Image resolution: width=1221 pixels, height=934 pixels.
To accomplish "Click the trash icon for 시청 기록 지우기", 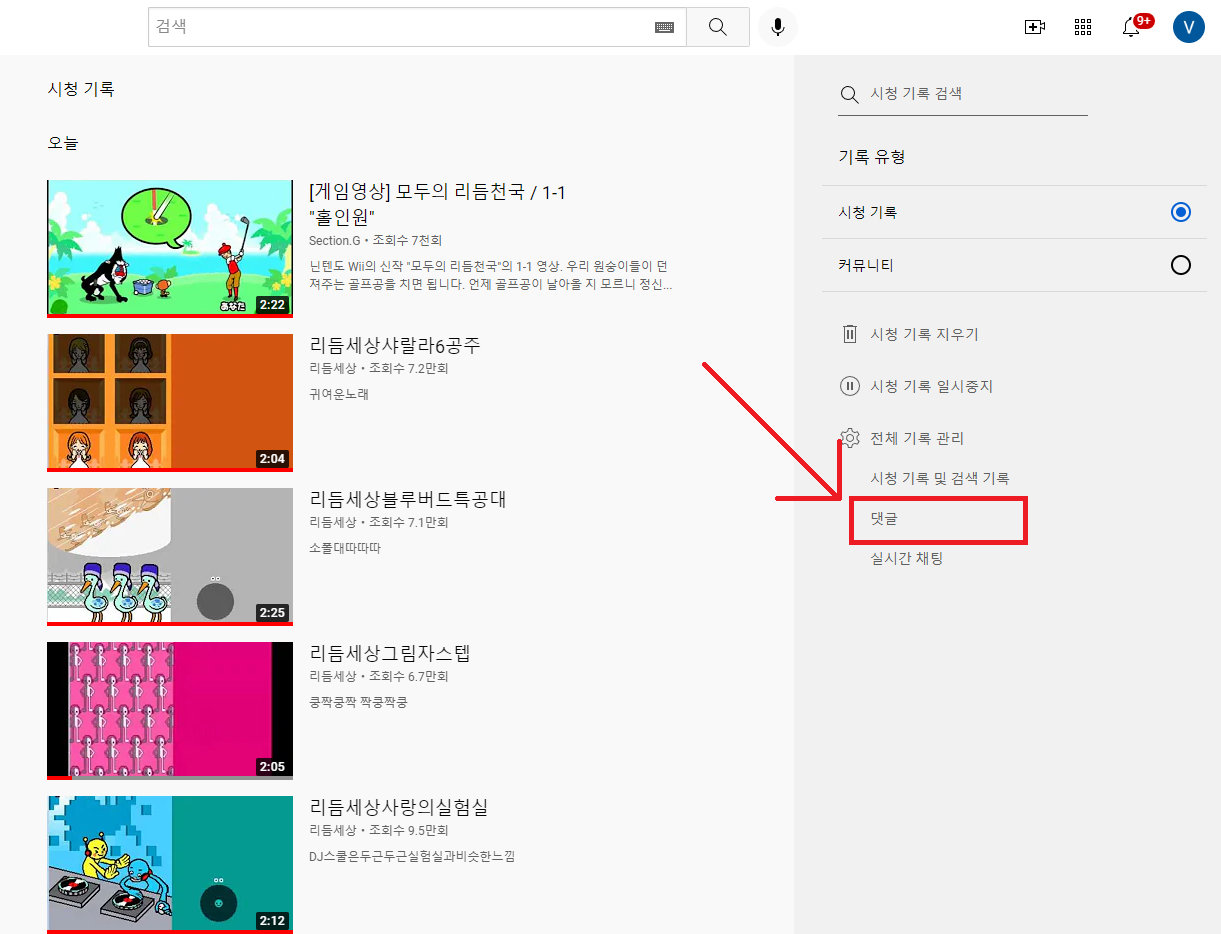I will pyautogui.click(x=850, y=334).
